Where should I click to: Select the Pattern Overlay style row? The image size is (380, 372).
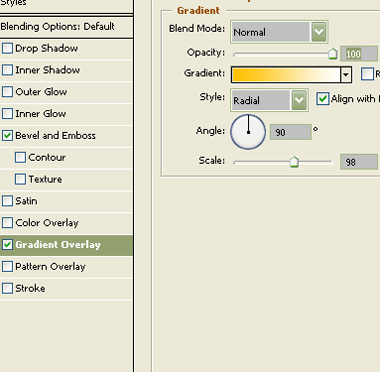[66, 266]
